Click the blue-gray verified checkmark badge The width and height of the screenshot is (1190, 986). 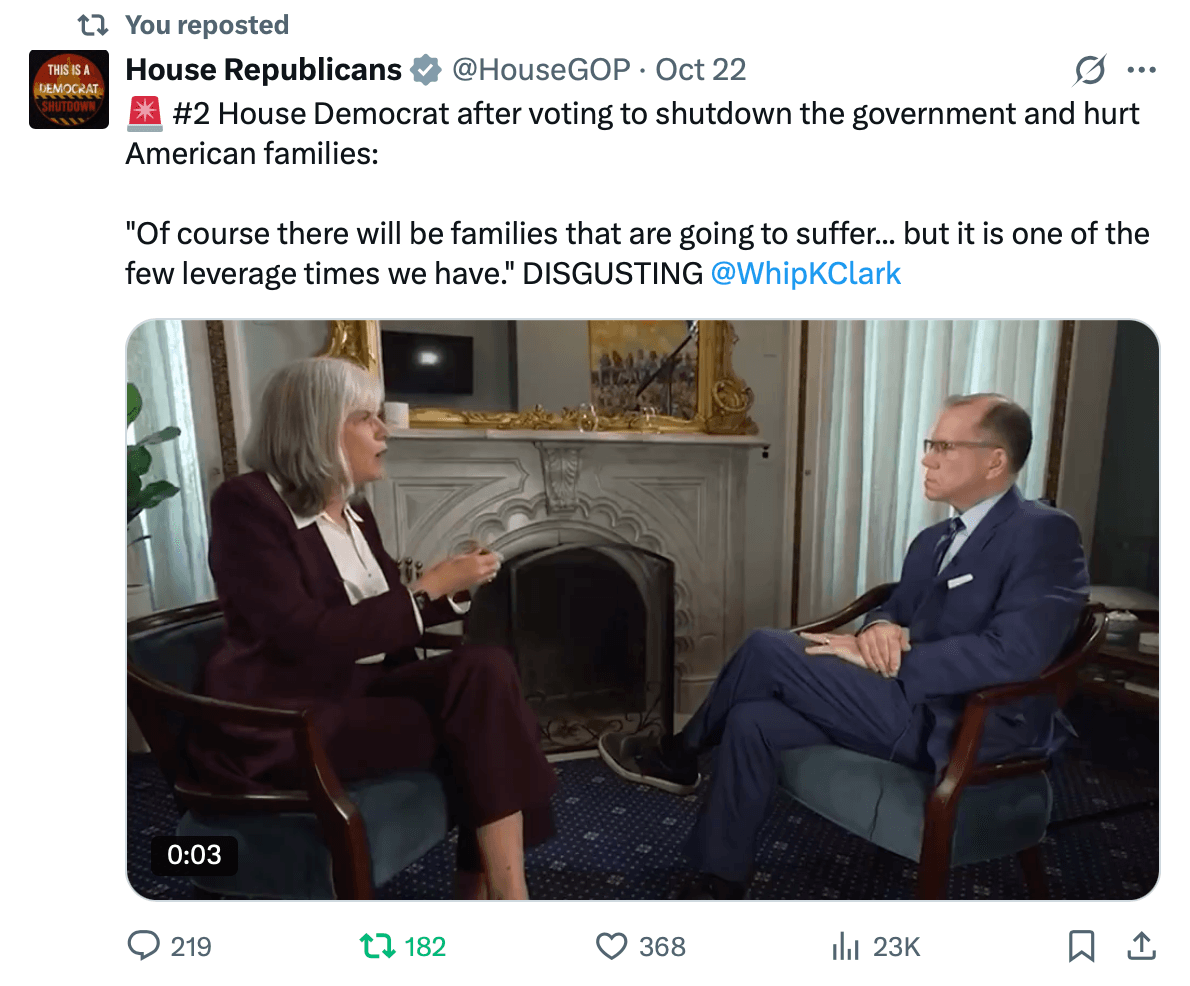click(427, 70)
